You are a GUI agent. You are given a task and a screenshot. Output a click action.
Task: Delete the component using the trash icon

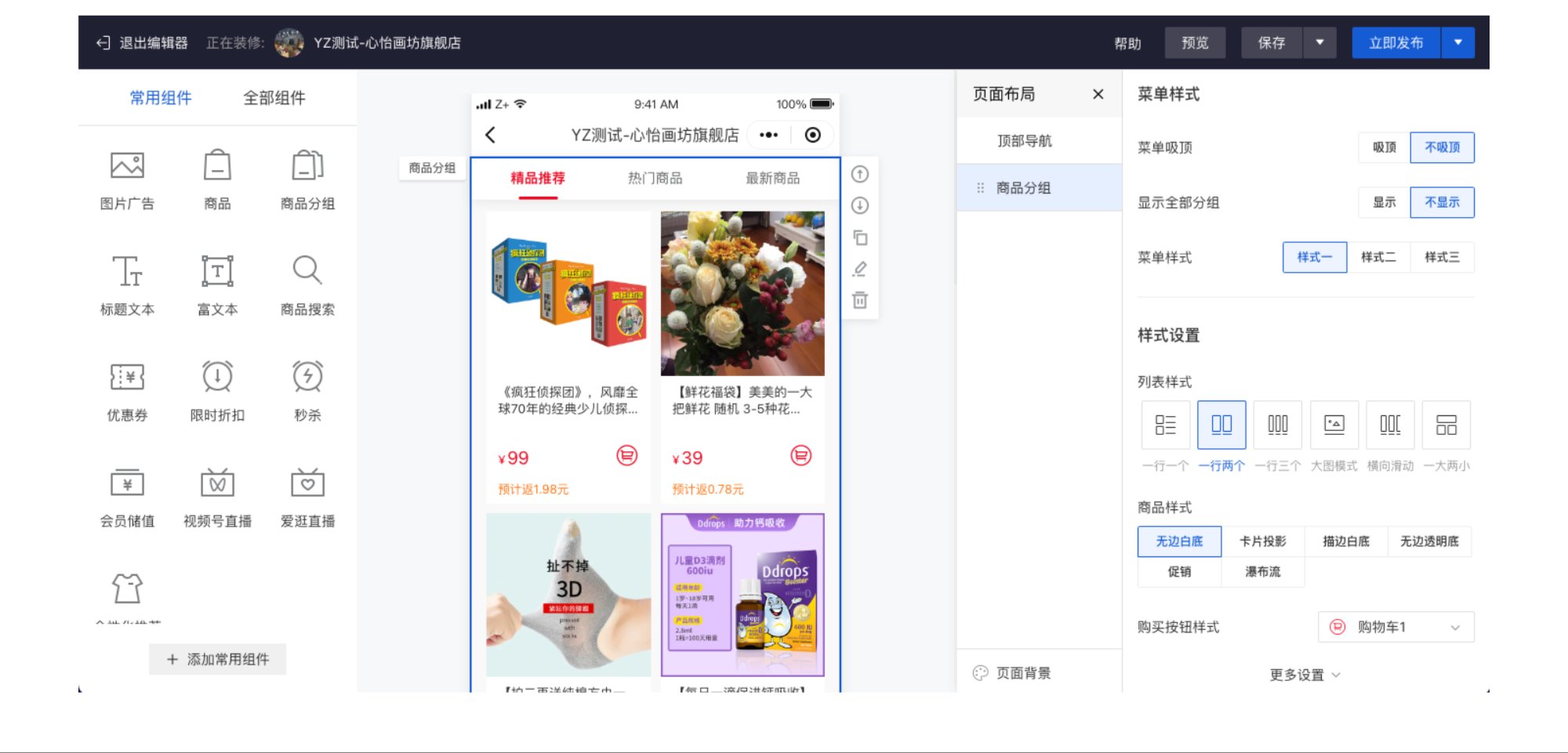click(x=859, y=300)
